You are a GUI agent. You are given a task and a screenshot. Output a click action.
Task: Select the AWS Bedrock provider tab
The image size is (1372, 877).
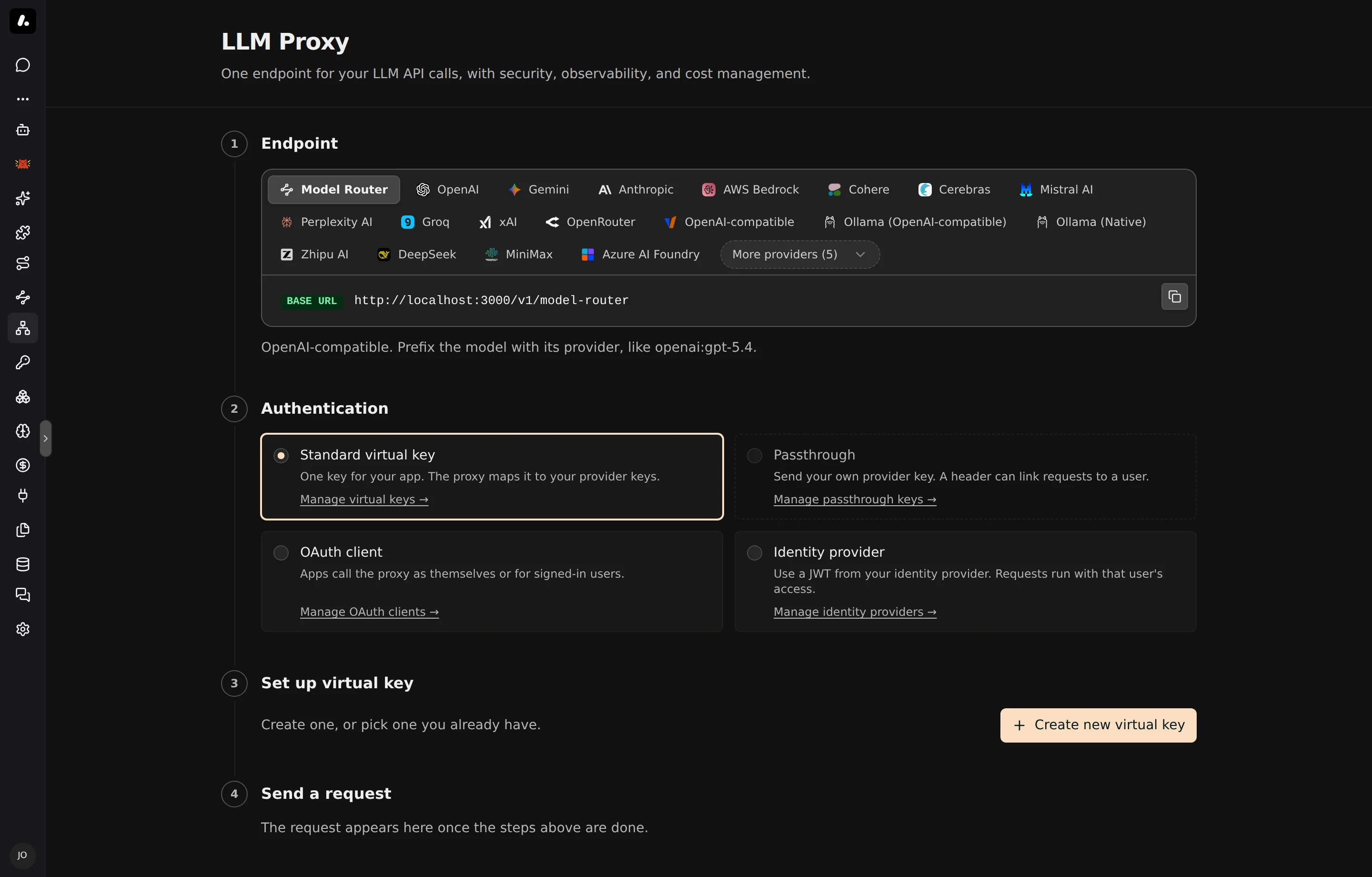tap(750, 189)
